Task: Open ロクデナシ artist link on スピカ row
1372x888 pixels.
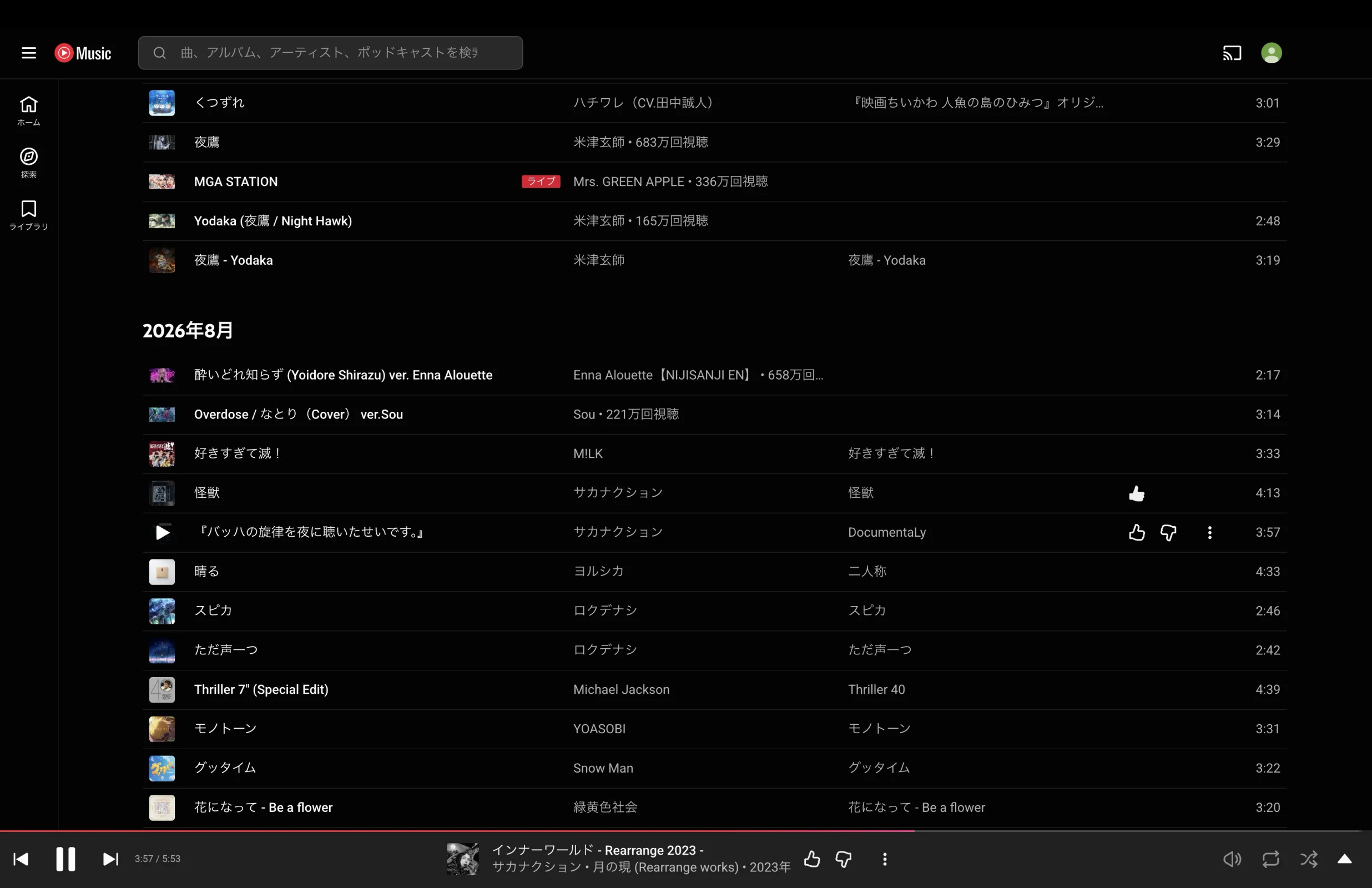Action: (606, 610)
